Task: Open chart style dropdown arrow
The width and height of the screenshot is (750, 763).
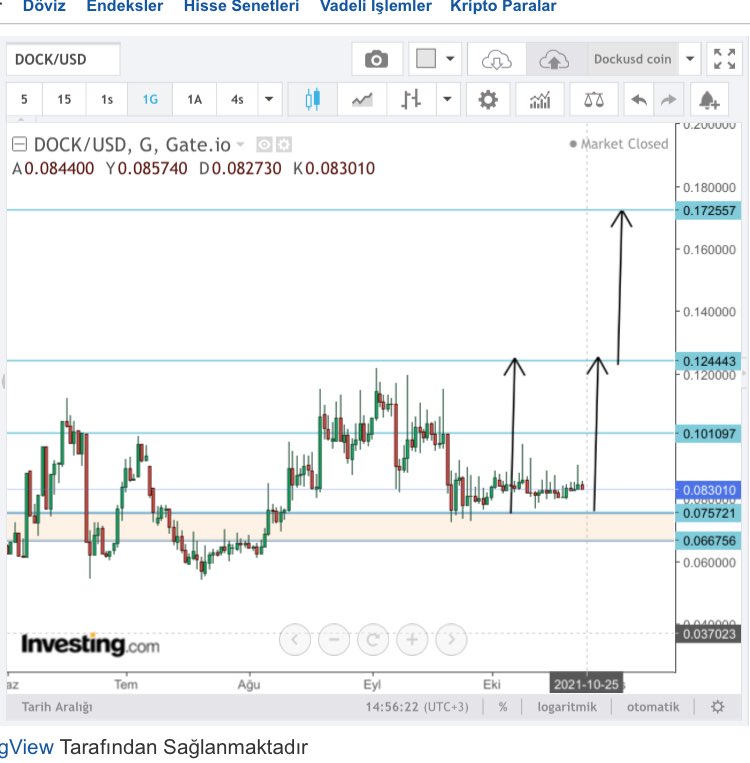Action: coord(448,99)
